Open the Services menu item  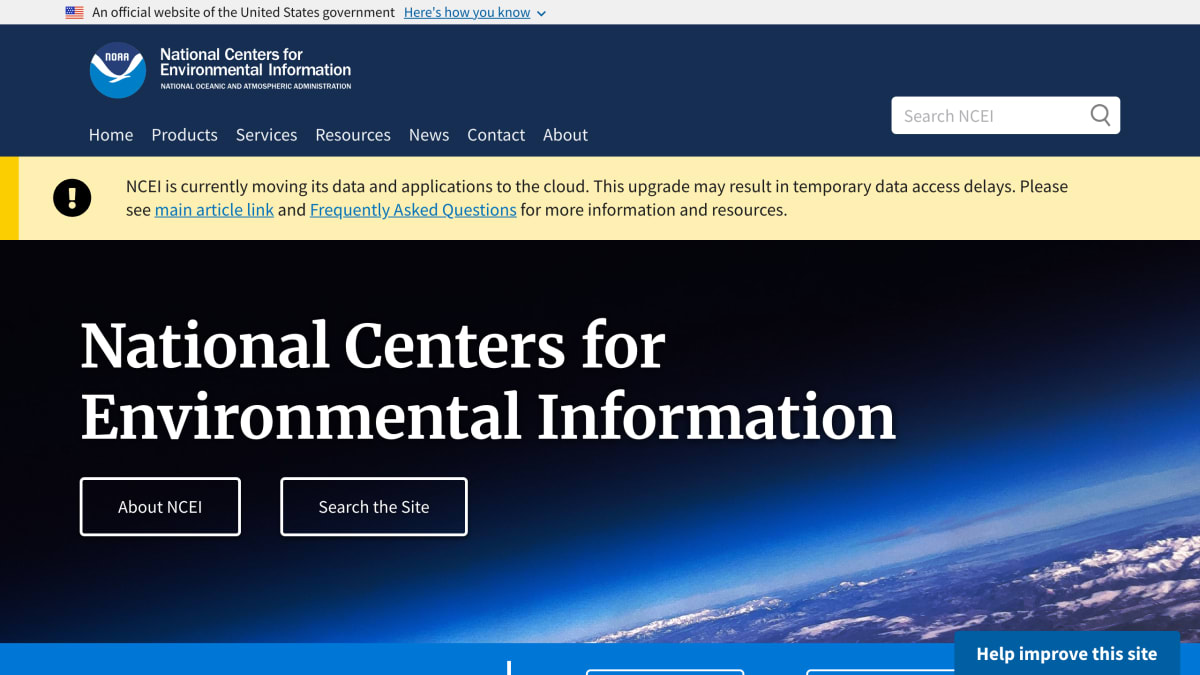pos(266,135)
